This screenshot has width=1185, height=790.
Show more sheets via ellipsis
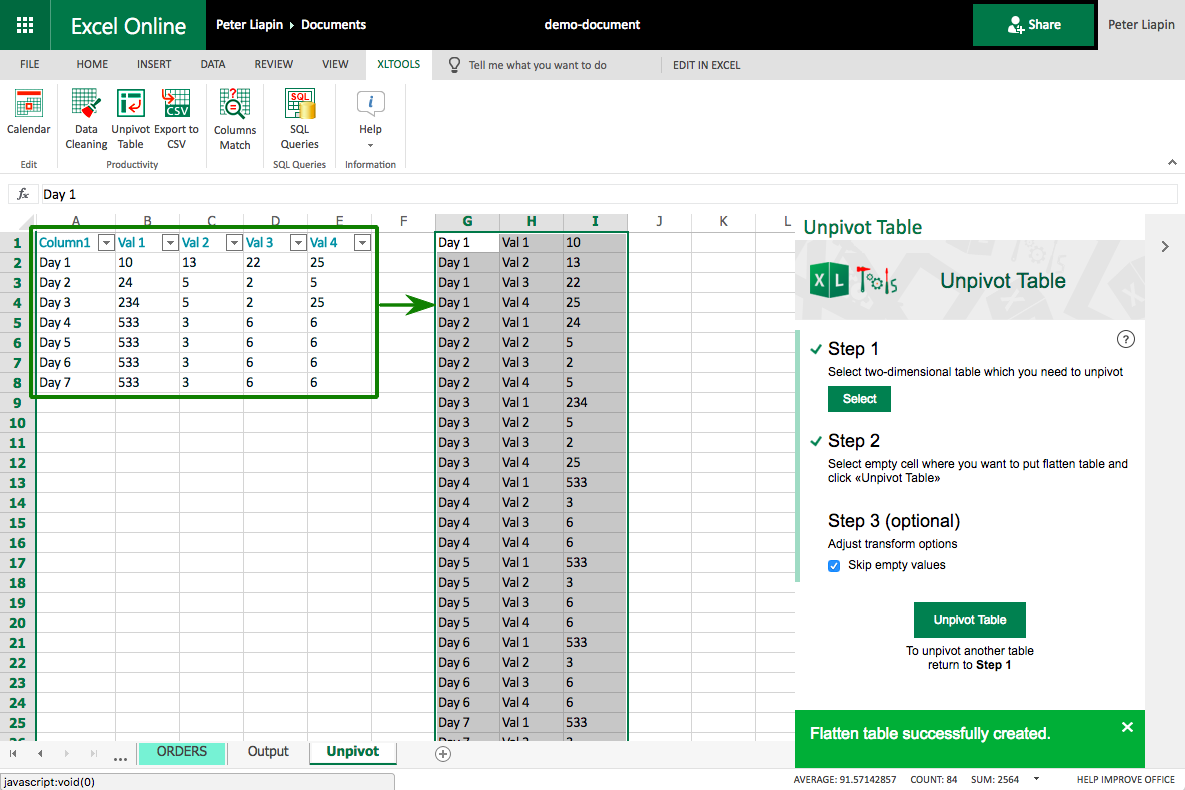(x=120, y=758)
